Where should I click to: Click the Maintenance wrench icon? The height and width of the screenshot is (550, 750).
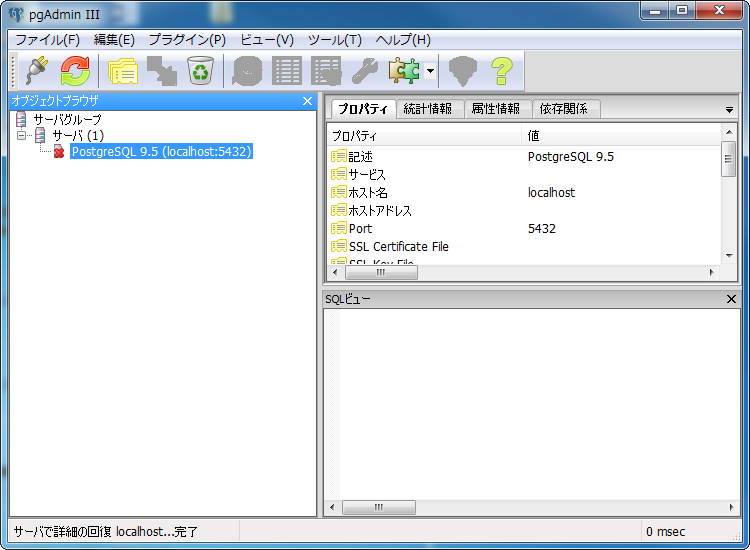(x=365, y=71)
